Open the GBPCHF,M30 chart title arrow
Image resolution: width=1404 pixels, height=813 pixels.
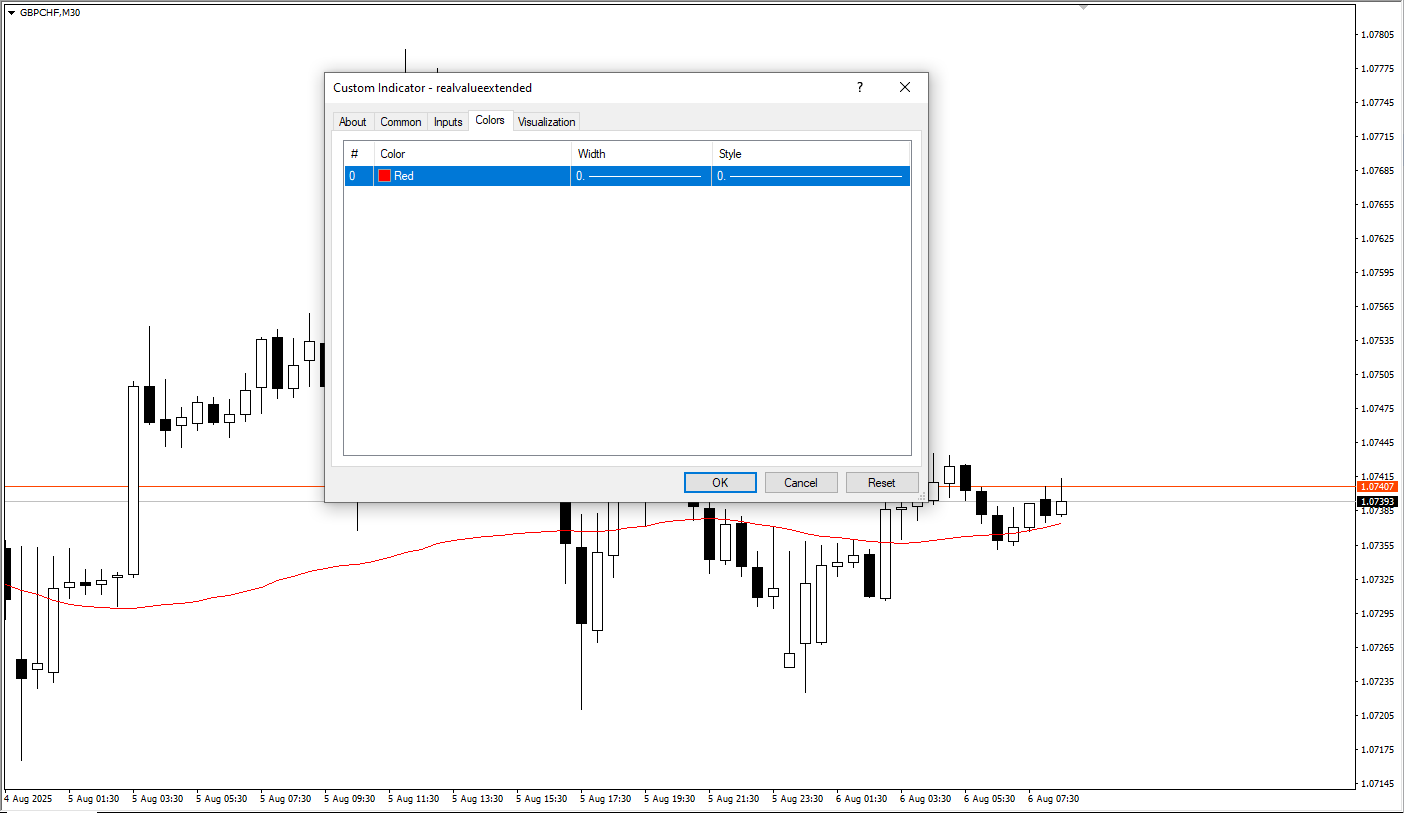12,12
